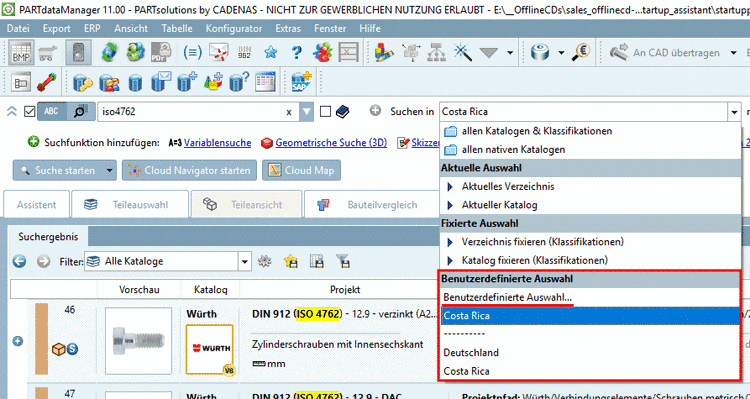The width and height of the screenshot is (750, 399).
Task: Click the database with question mark icon
Action: [x=239, y=82]
